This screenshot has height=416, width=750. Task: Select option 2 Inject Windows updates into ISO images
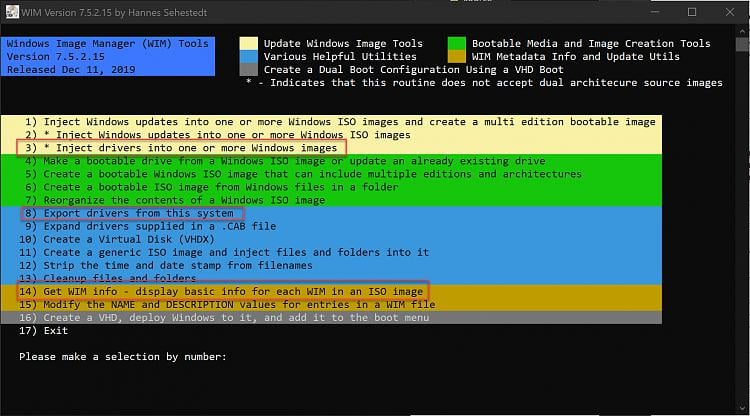point(218,135)
